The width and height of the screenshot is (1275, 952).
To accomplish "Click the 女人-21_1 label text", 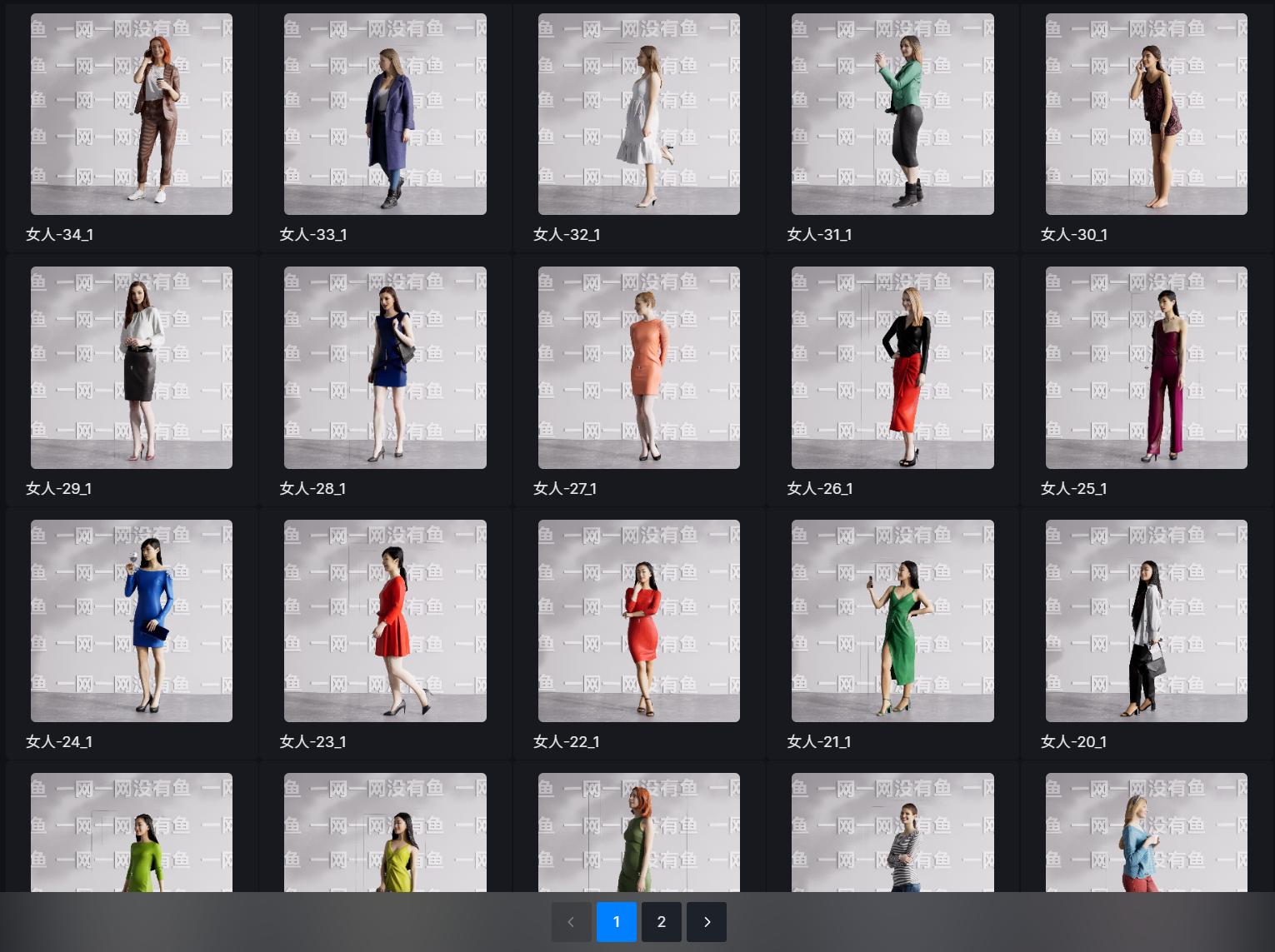I will coord(820,741).
